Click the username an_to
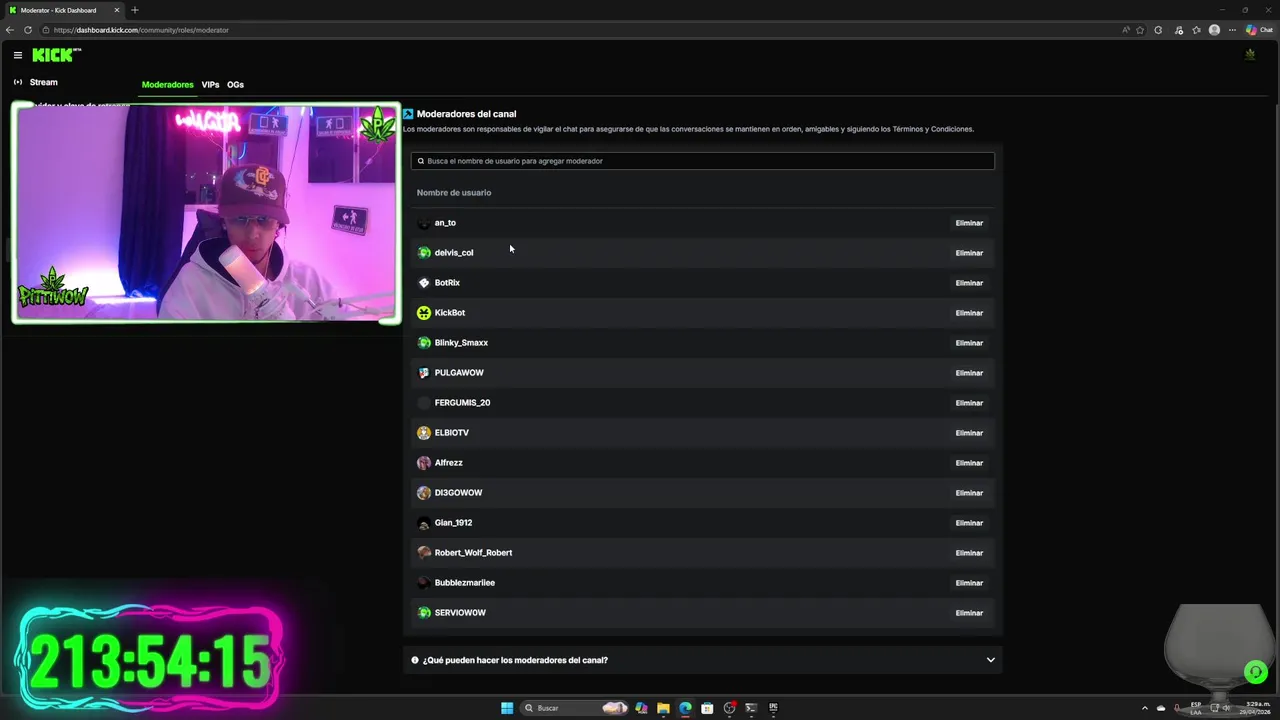 click(445, 223)
